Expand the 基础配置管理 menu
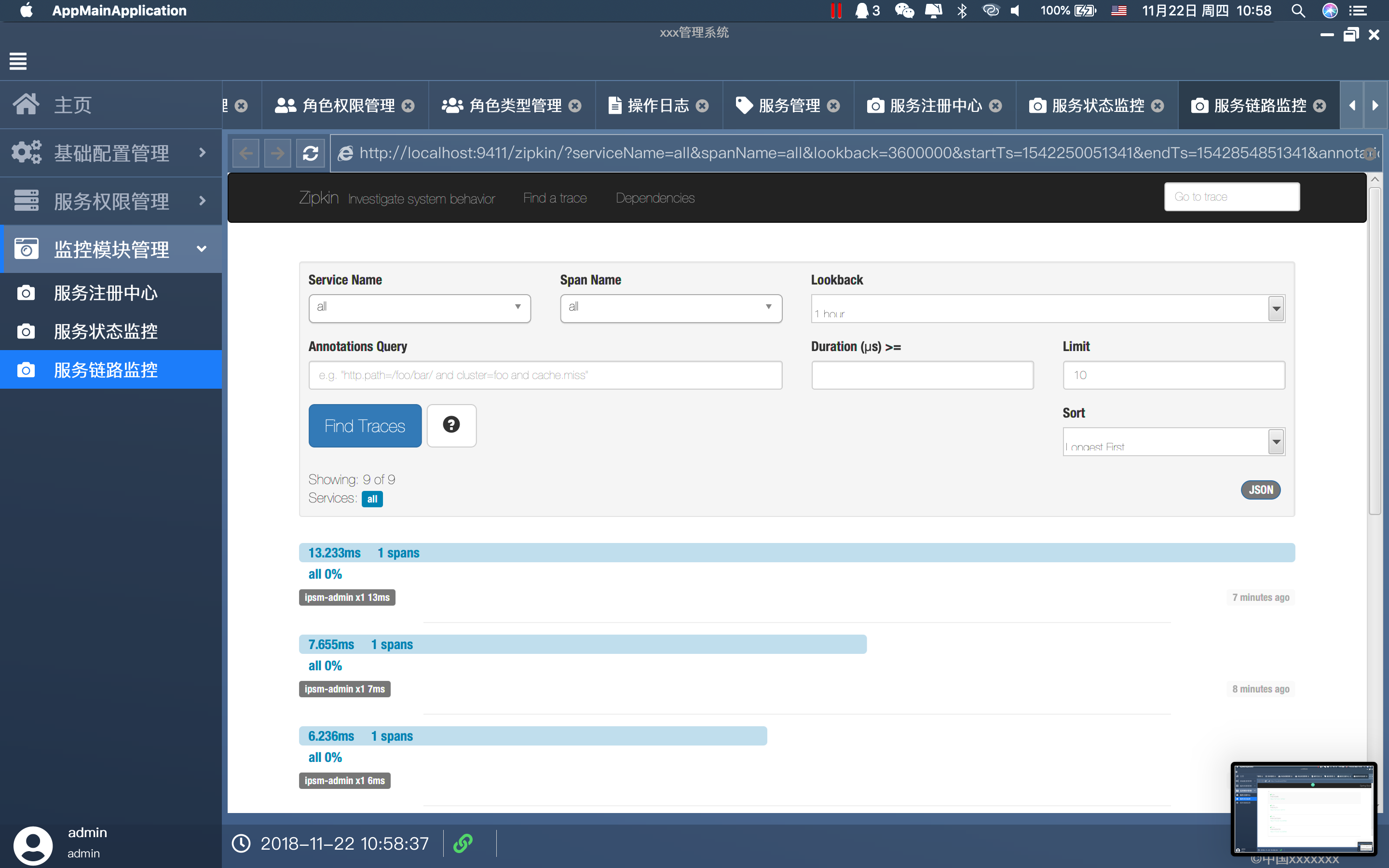The height and width of the screenshot is (868, 1389). tap(111, 153)
